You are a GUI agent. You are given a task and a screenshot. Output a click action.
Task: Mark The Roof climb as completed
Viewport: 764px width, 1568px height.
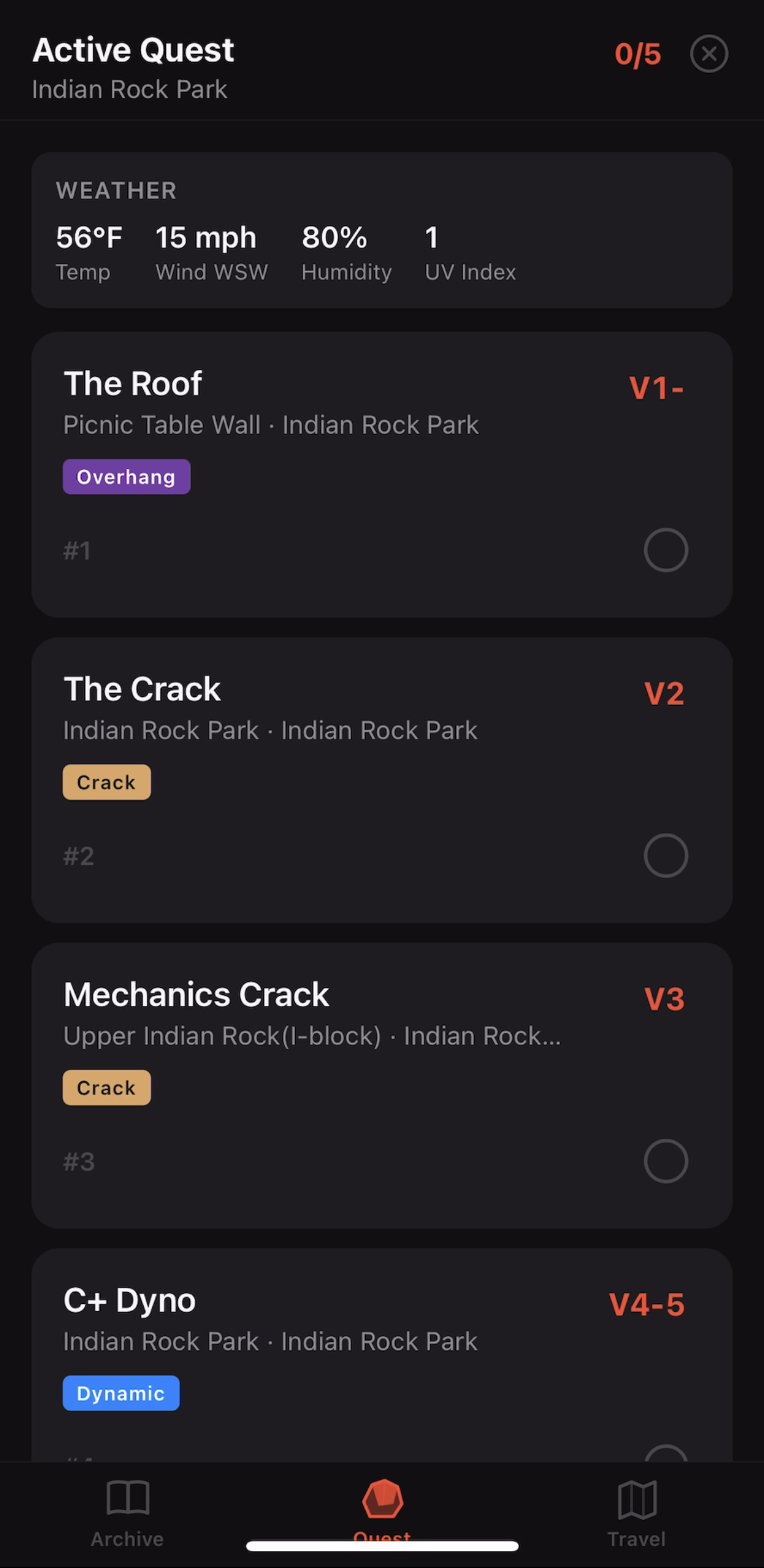click(x=665, y=550)
